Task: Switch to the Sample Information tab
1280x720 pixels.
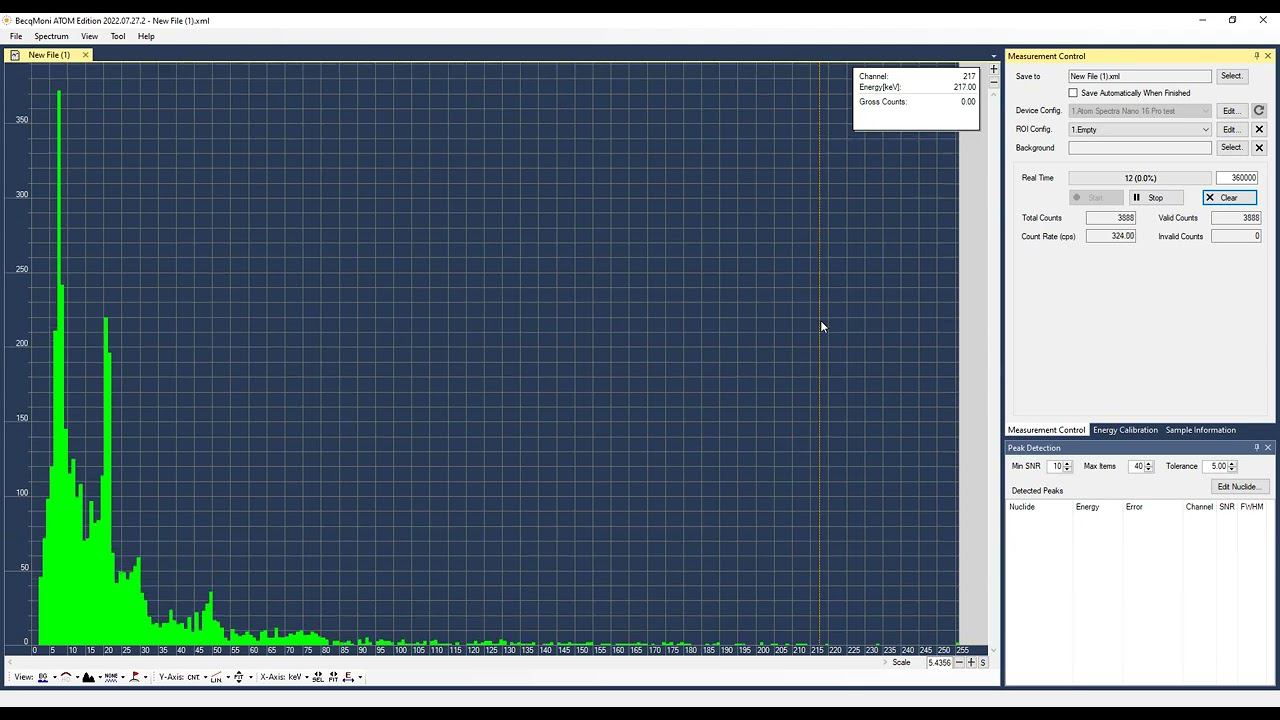Action: pos(1200,430)
